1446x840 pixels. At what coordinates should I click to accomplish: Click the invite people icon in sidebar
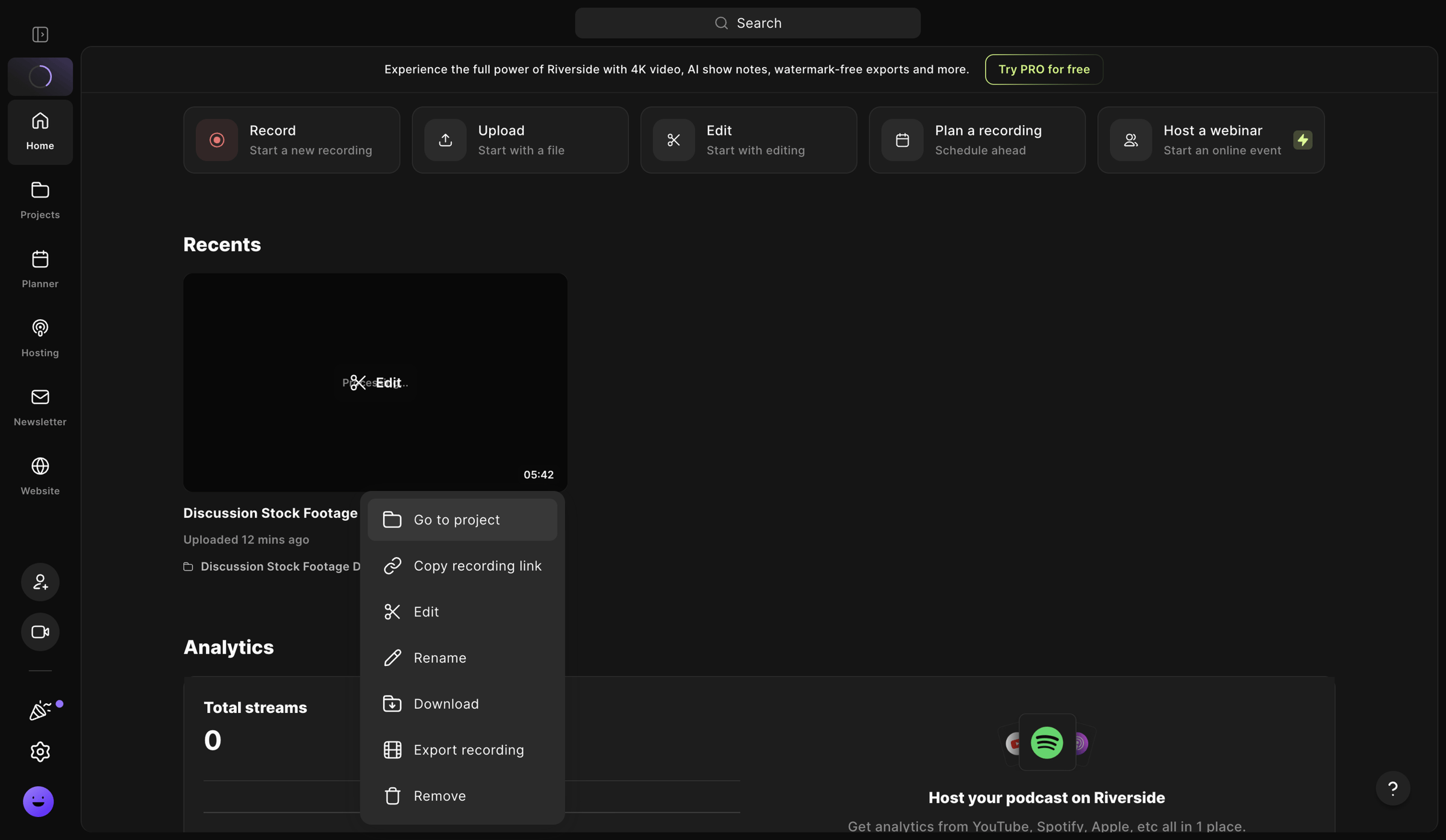40,582
